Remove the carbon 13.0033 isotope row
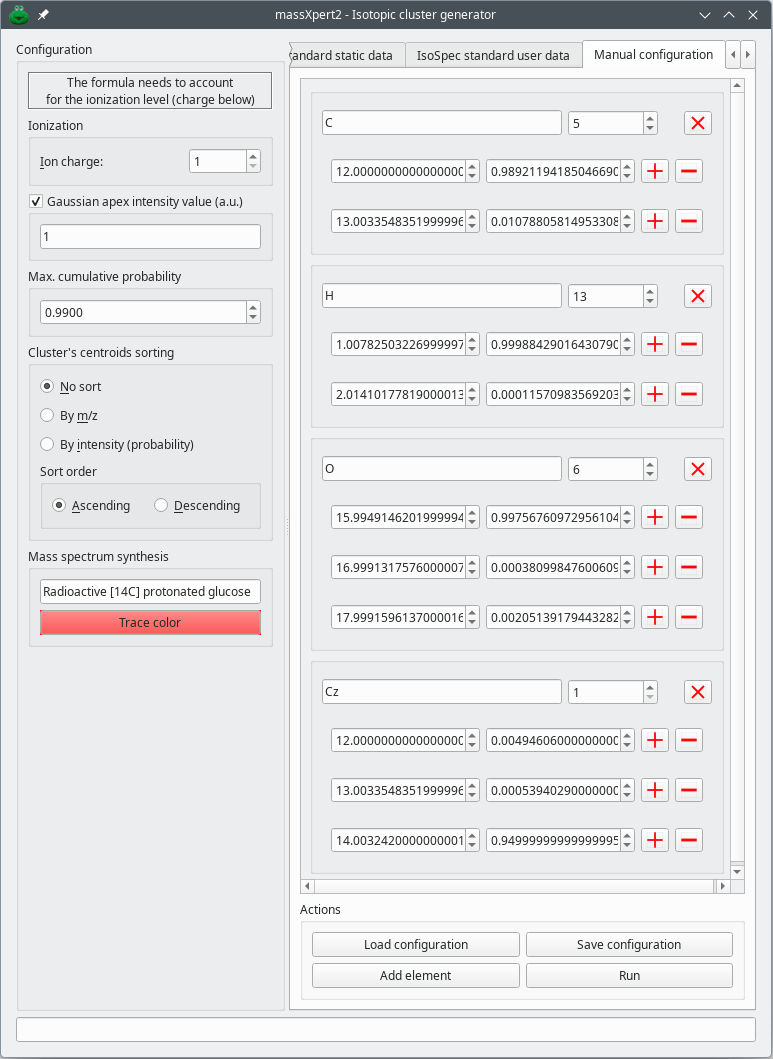 click(688, 221)
